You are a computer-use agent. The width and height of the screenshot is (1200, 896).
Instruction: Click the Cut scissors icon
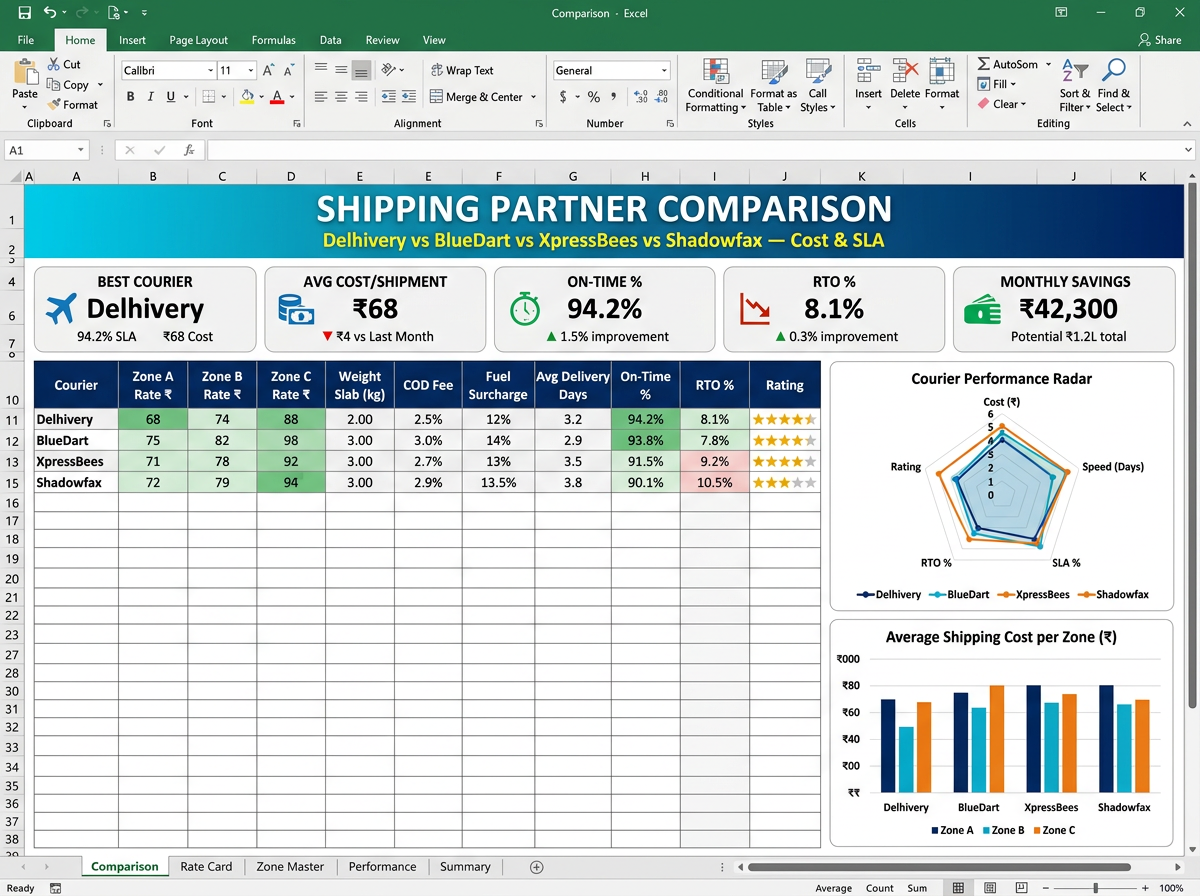pos(54,64)
